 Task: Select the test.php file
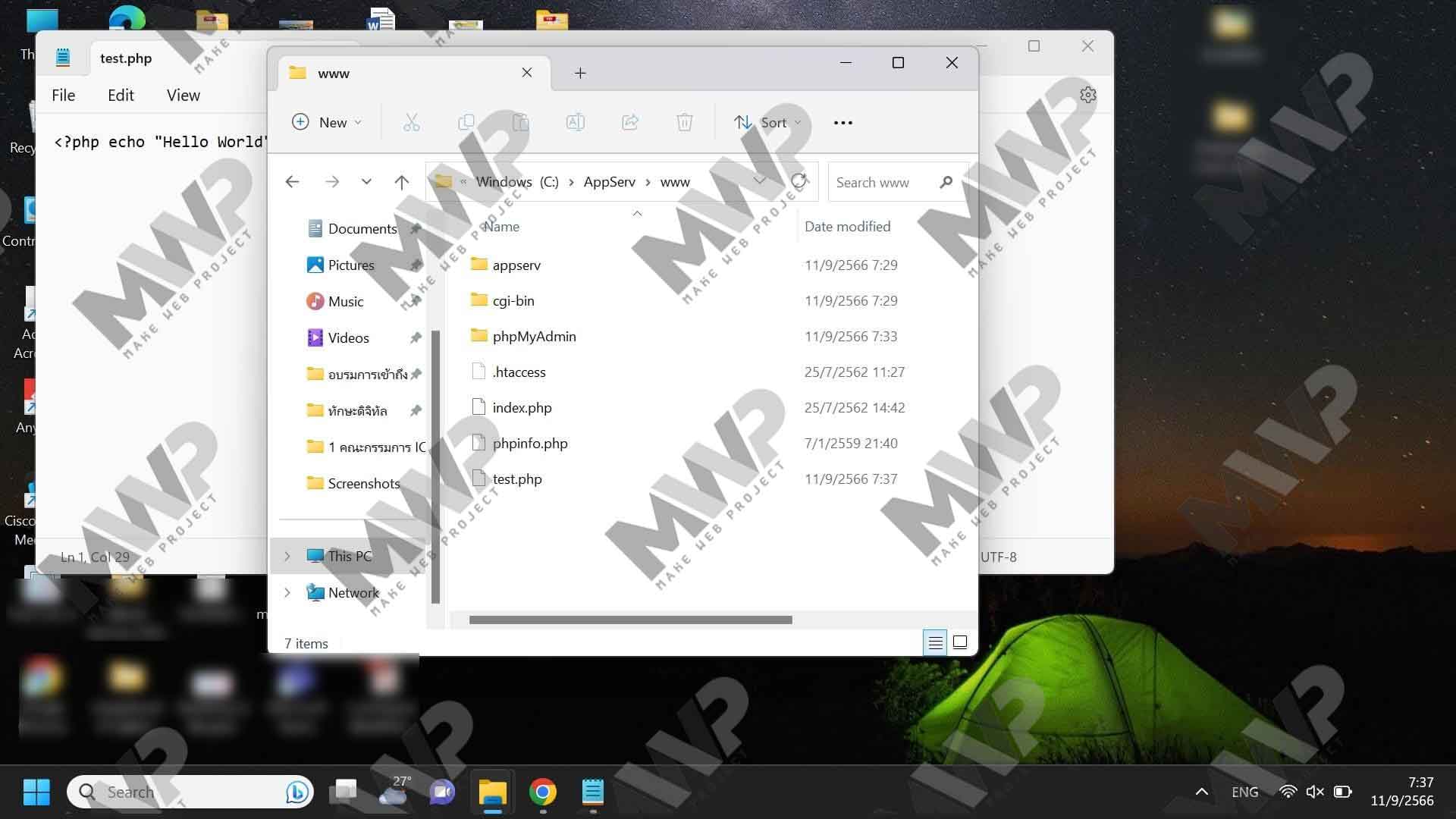pos(517,479)
